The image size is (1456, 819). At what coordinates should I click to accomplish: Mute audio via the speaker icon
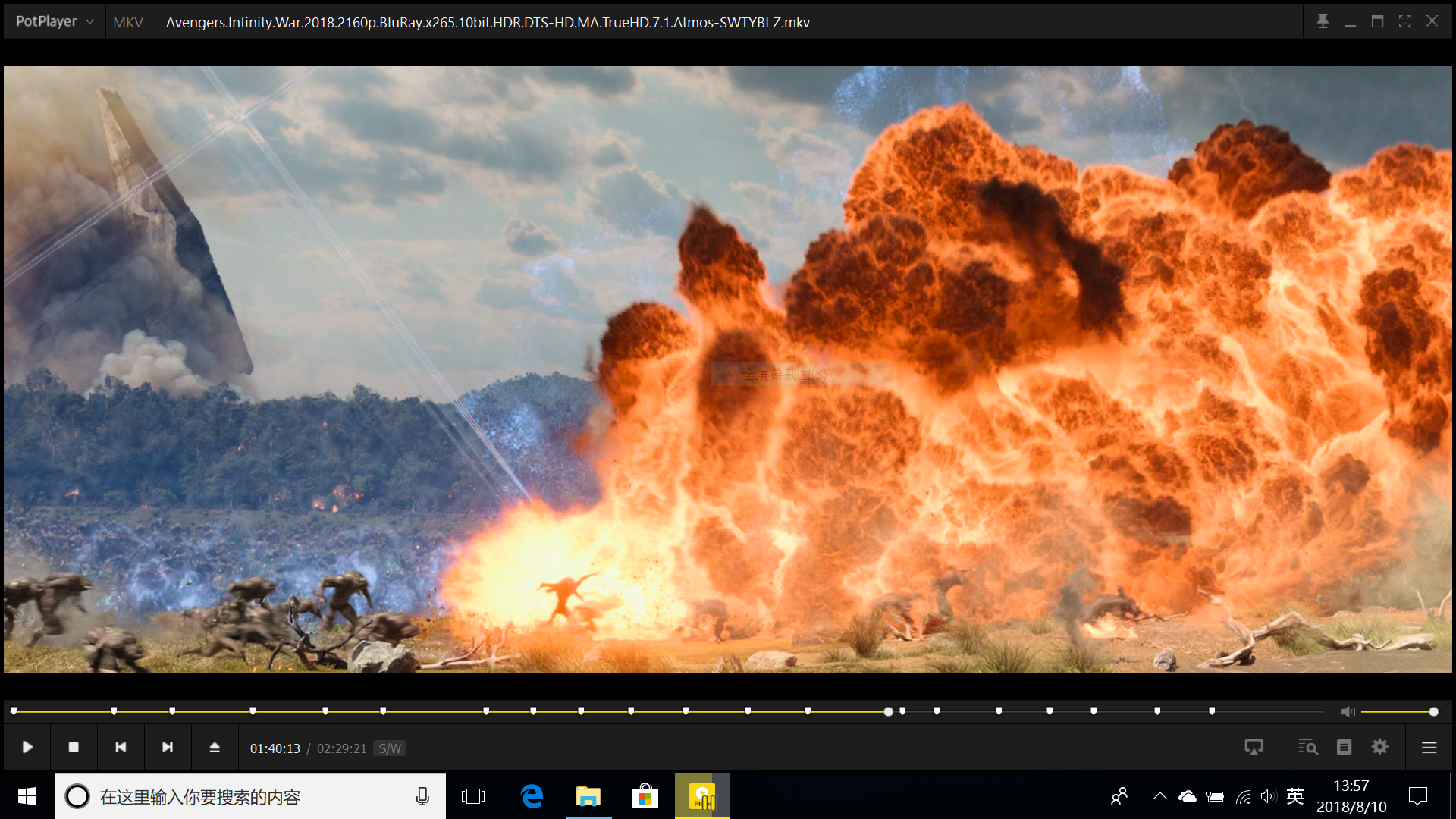[1348, 711]
